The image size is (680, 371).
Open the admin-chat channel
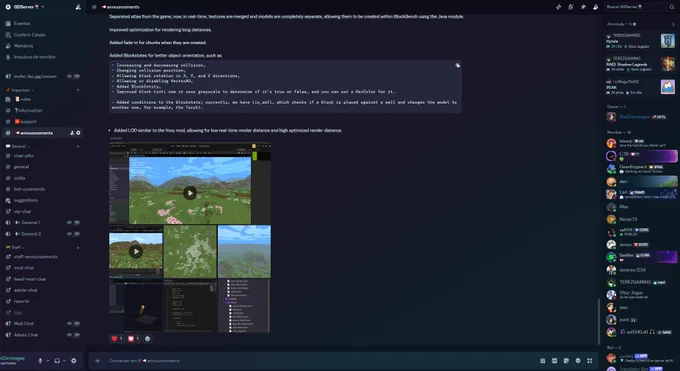pyautogui.click(x=42, y=290)
